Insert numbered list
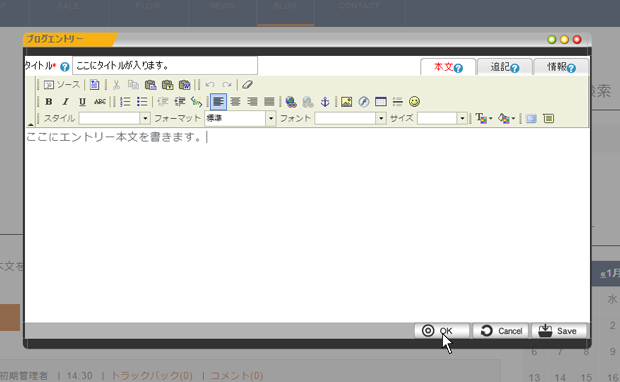This screenshot has height=382, width=620. [x=125, y=102]
